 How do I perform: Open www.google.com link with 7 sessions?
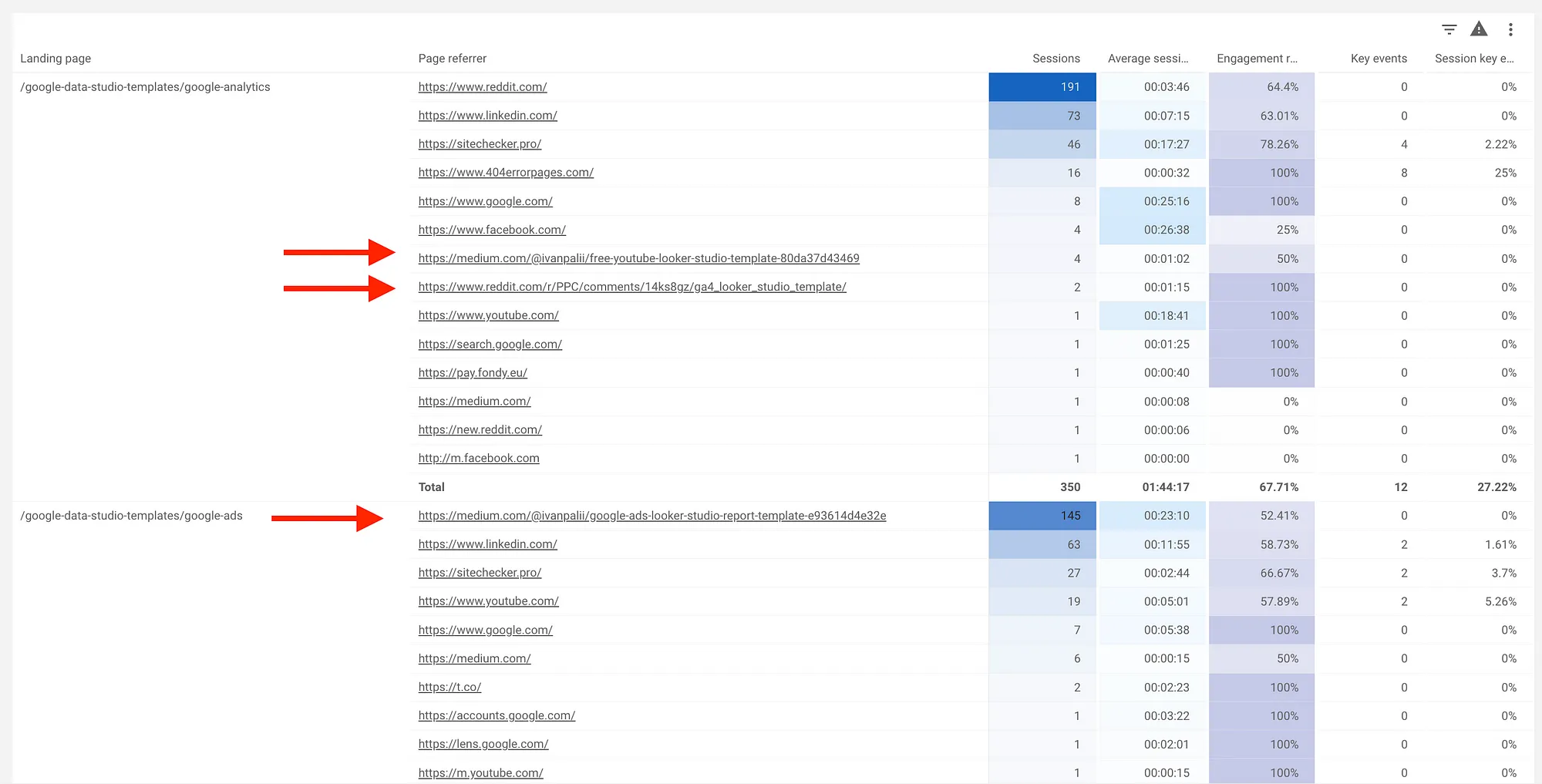485,630
